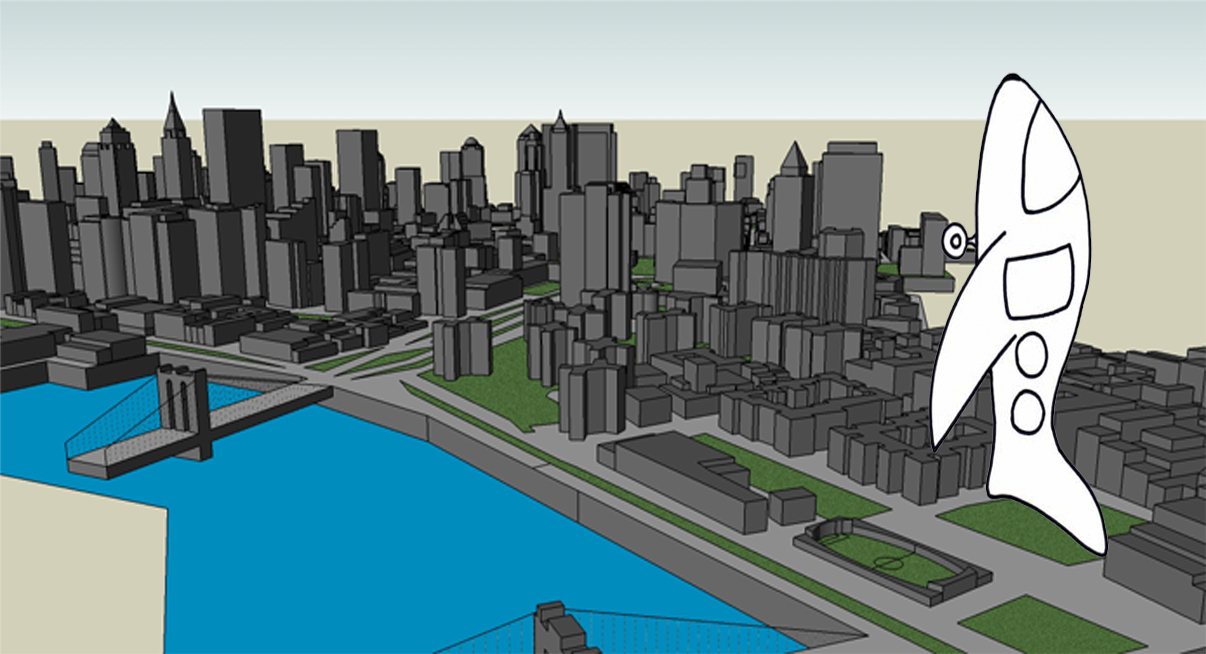This screenshot has height=654, width=1206.
Task: Click the rocket's upper round porthole
Action: [1030, 353]
